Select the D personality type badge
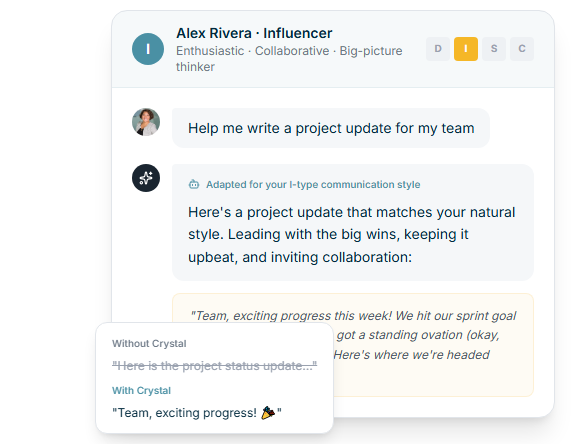The width and height of the screenshot is (584, 444). (438, 49)
